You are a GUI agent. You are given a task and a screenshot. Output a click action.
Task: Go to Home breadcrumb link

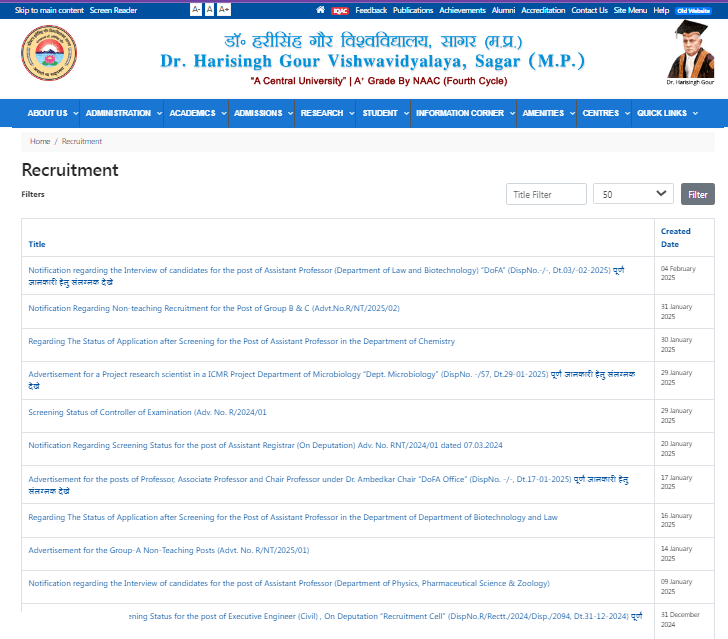click(x=40, y=142)
